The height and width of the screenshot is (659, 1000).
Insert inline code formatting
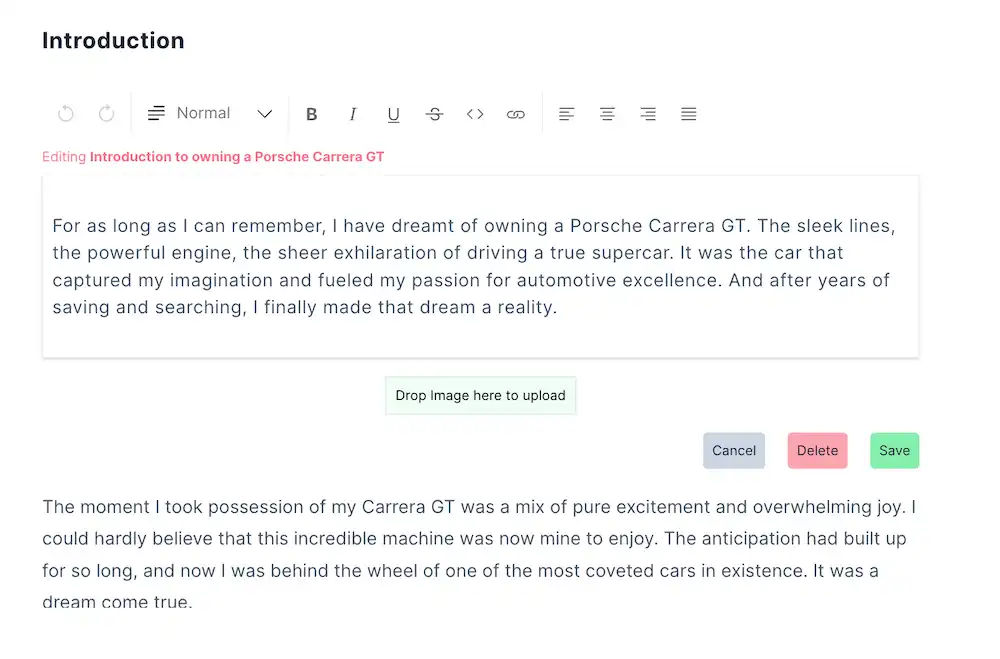coord(475,114)
